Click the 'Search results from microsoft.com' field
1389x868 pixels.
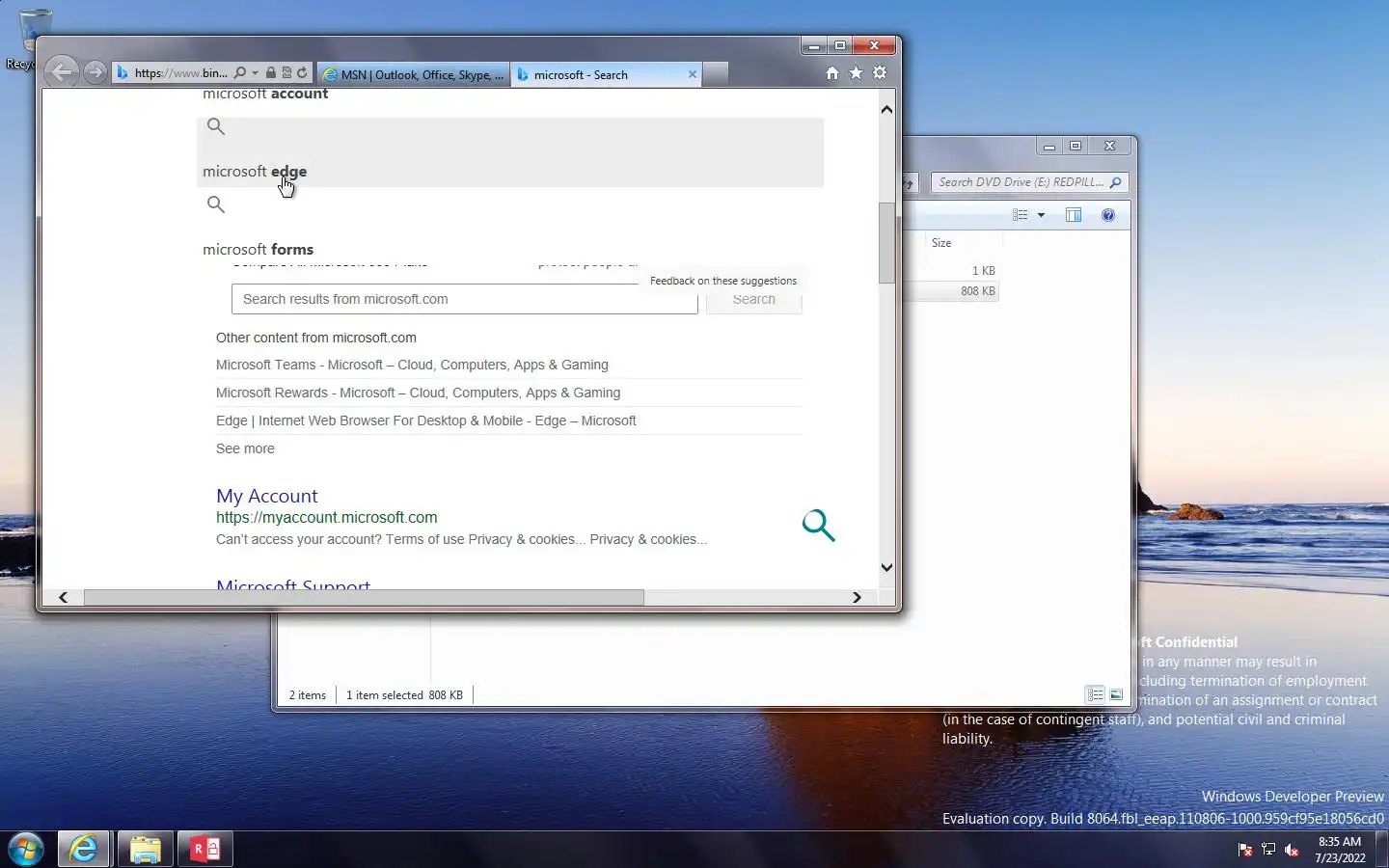click(x=464, y=299)
